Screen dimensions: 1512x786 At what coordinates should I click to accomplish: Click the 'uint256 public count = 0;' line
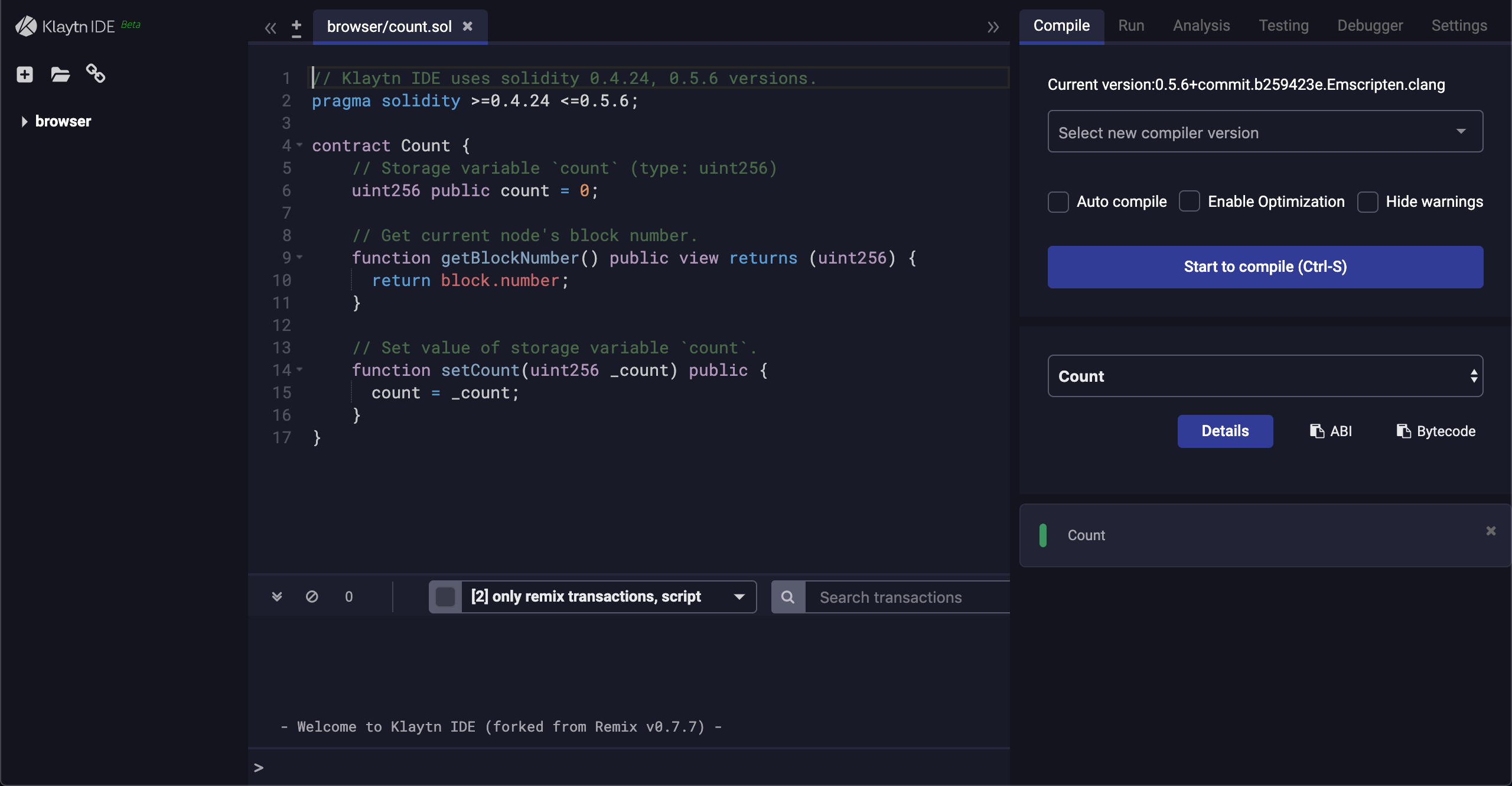point(475,191)
